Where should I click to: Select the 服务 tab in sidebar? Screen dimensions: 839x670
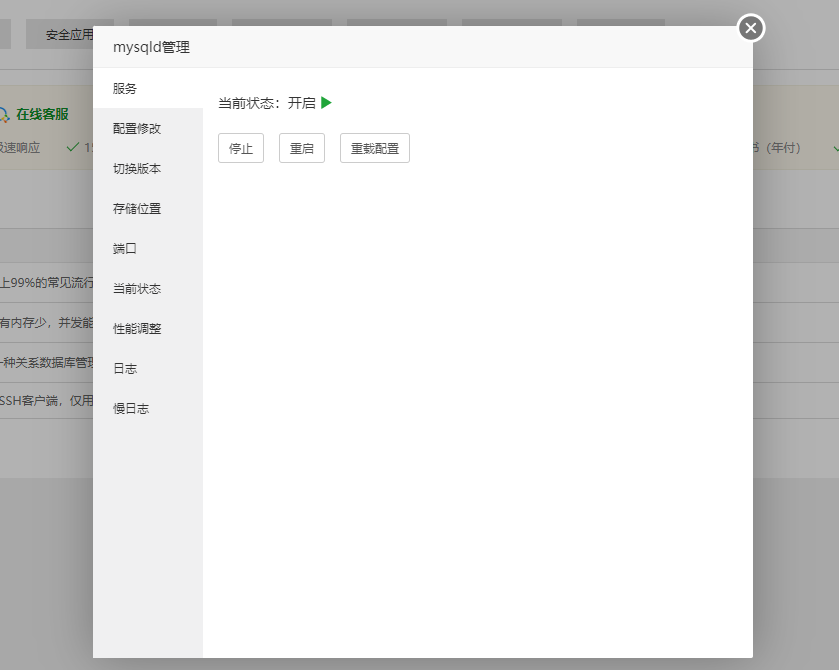[x=148, y=88]
